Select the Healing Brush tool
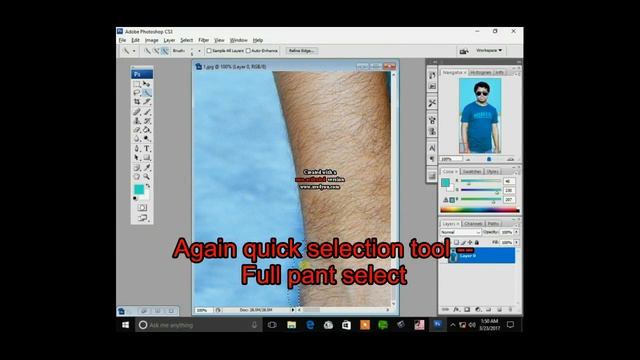The width and height of the screenshot is (640, 360). (137, 112)
